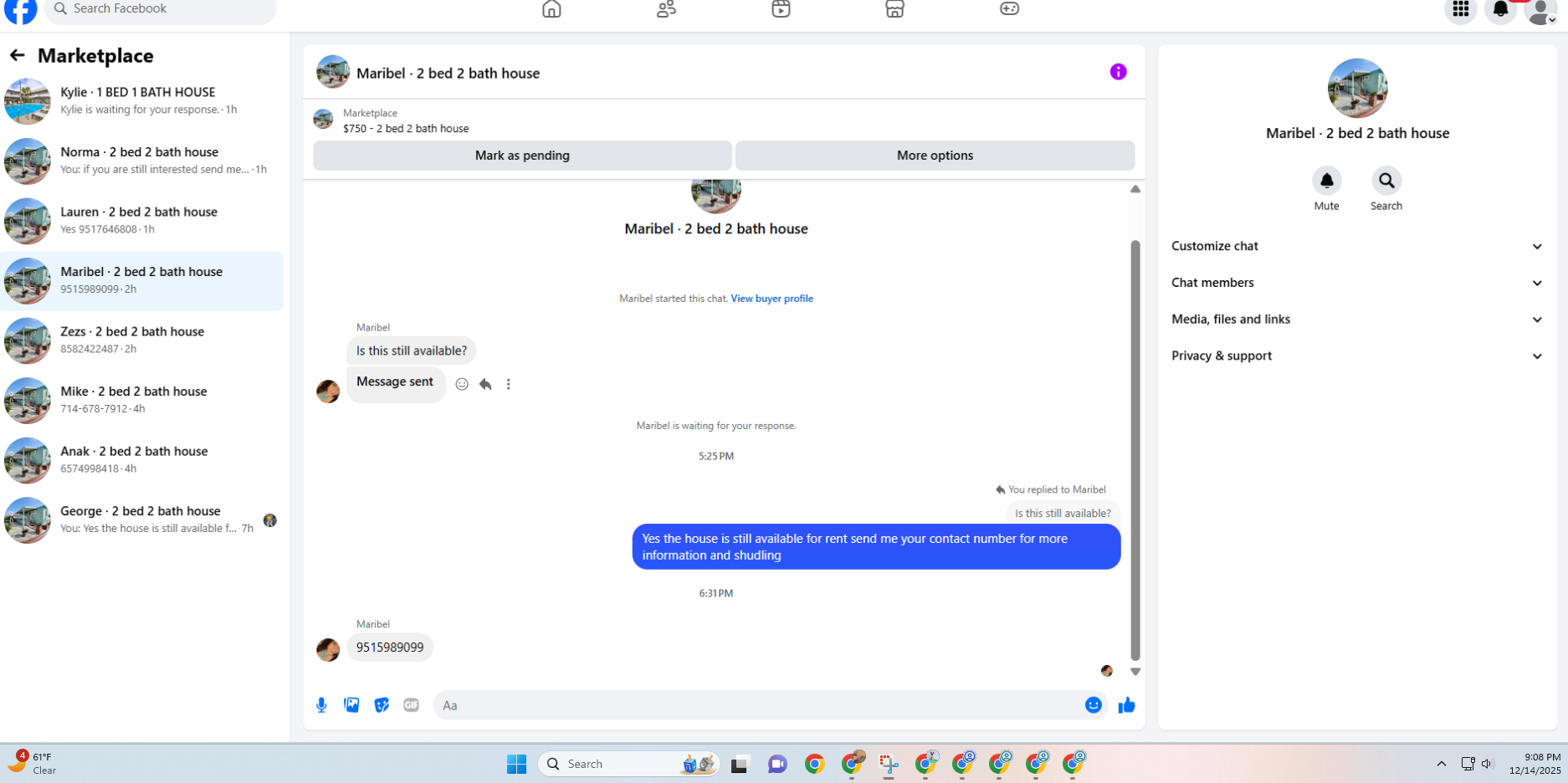Open the notifications bell in header
Screen dimensions: 1568x783
click(x=1501, y=9)
